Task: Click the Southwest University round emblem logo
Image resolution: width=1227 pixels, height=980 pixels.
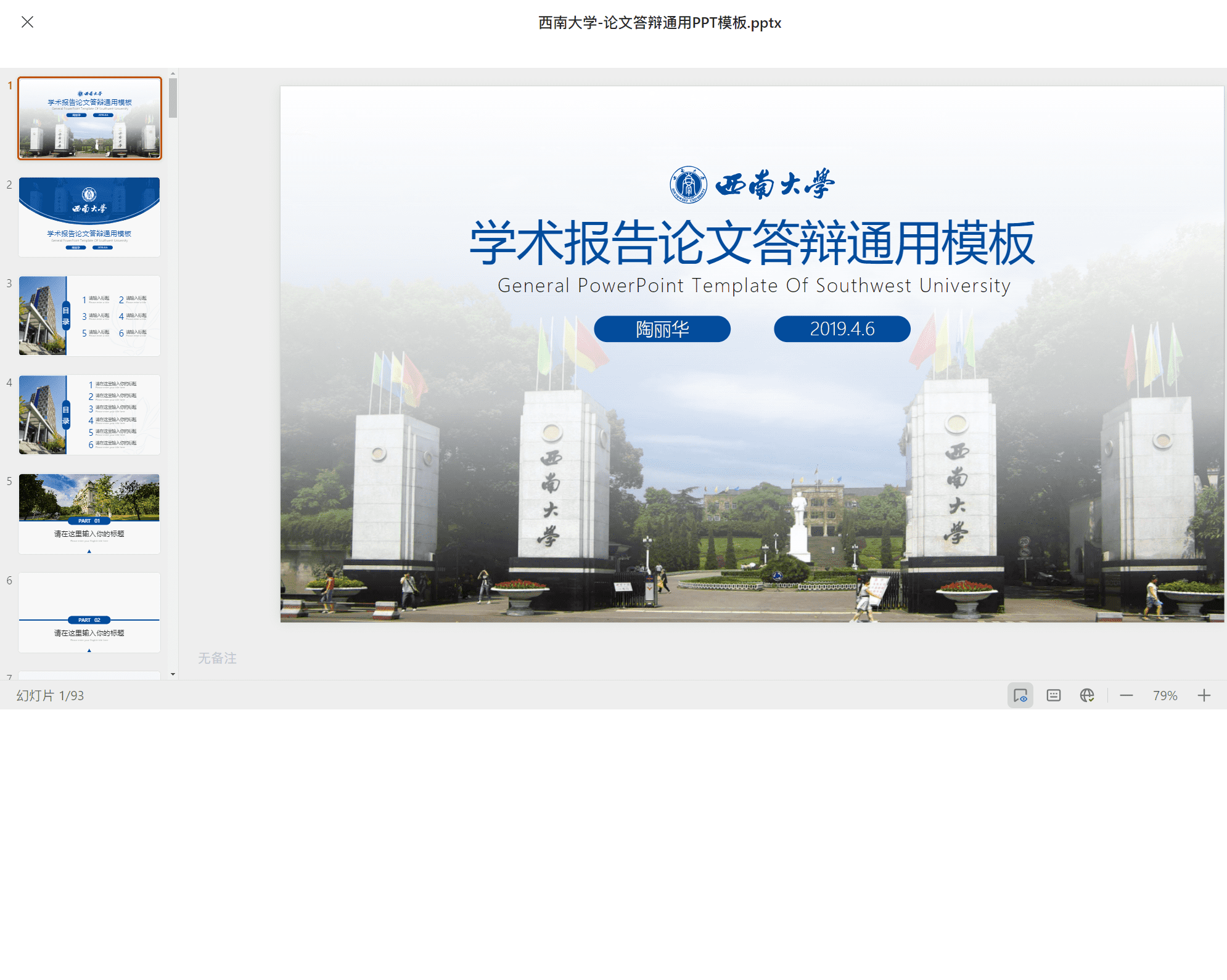Action: [688, 184]
